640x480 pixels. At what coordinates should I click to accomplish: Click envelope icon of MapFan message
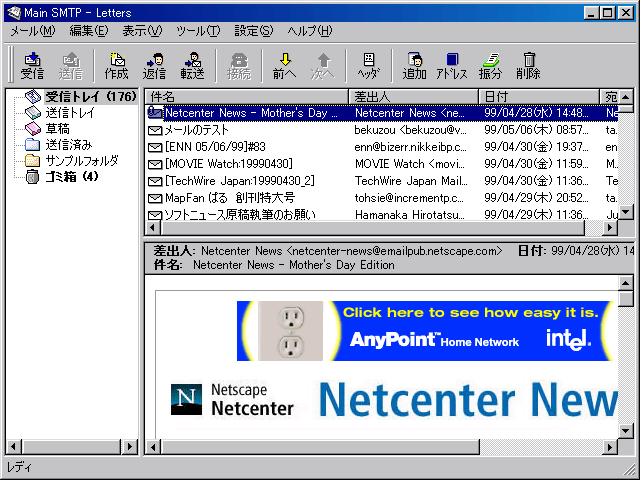pyautogui.click(x=155, y=198)
